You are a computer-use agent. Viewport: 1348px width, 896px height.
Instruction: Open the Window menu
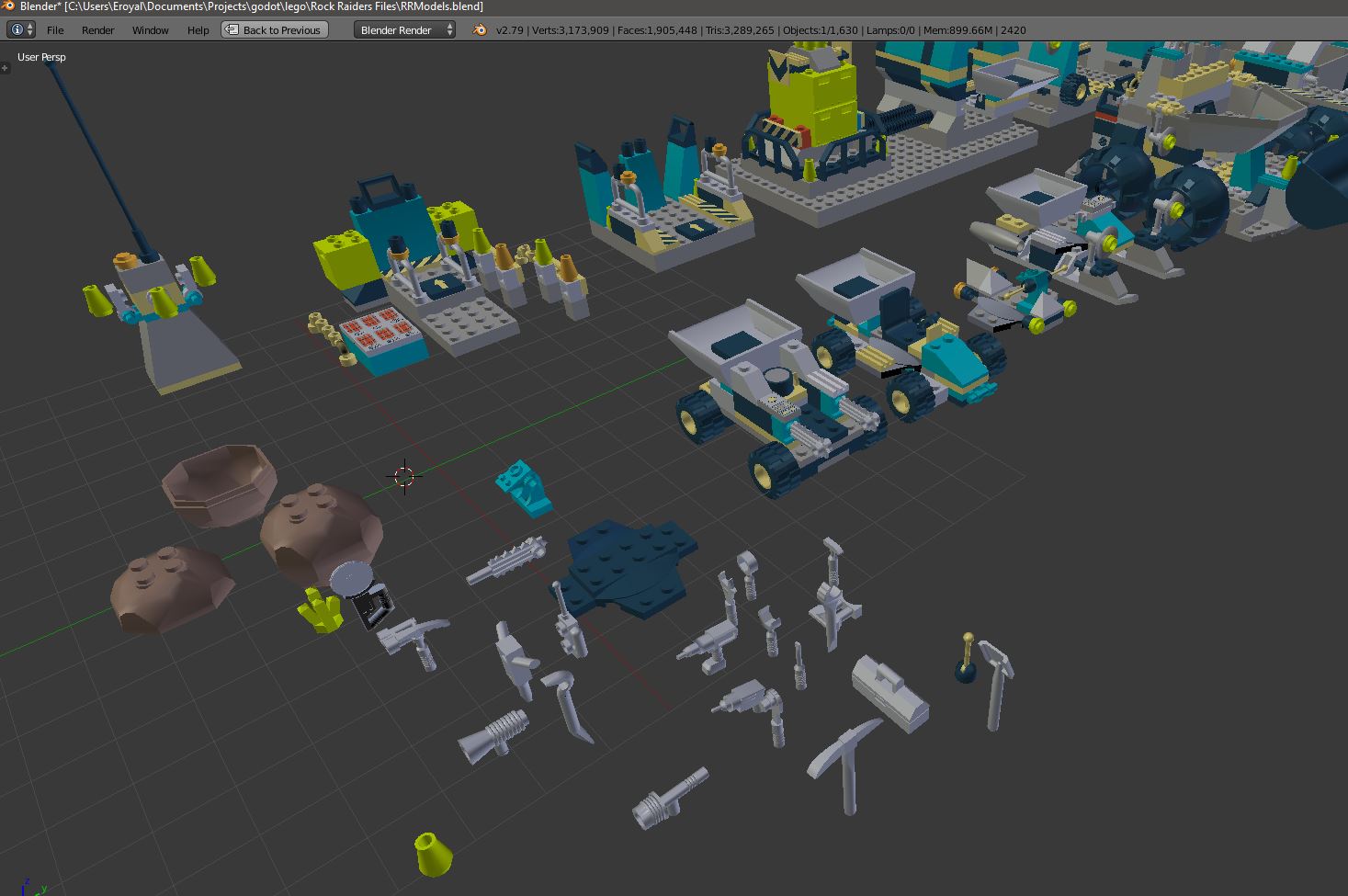[150, 30]
